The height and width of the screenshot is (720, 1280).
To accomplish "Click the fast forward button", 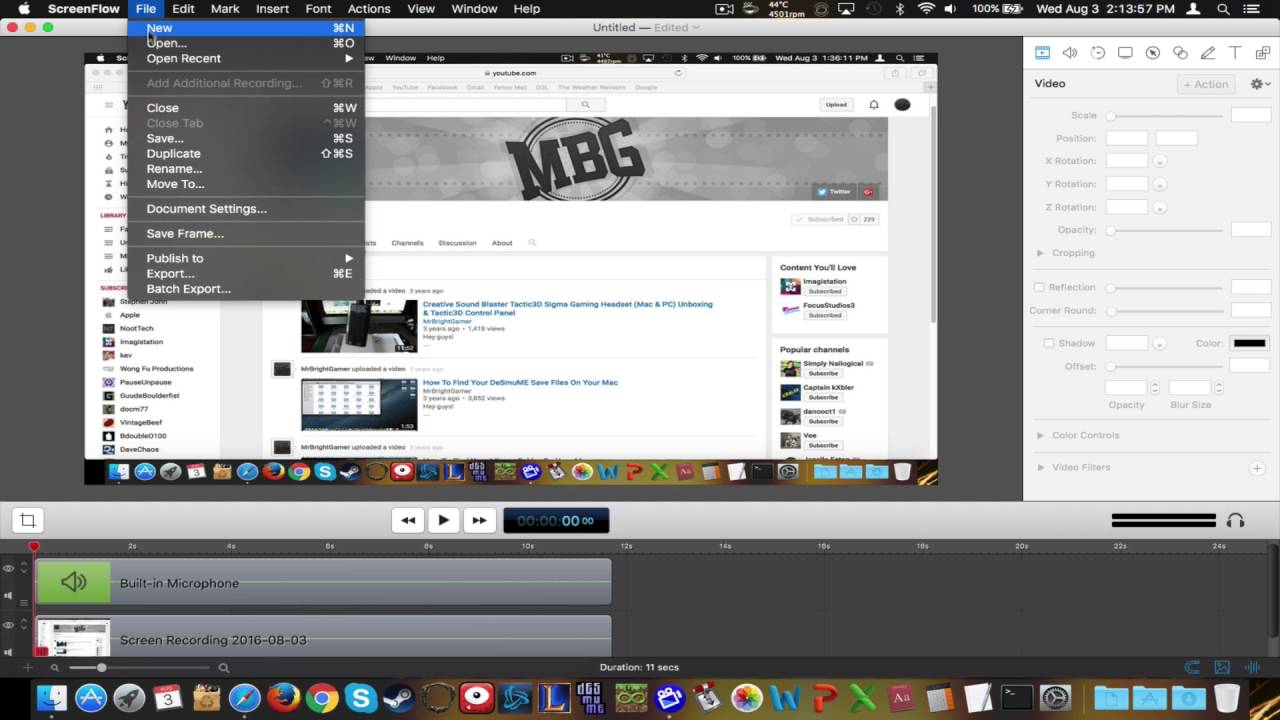I will pyautogui.click(x=479, y=520).
